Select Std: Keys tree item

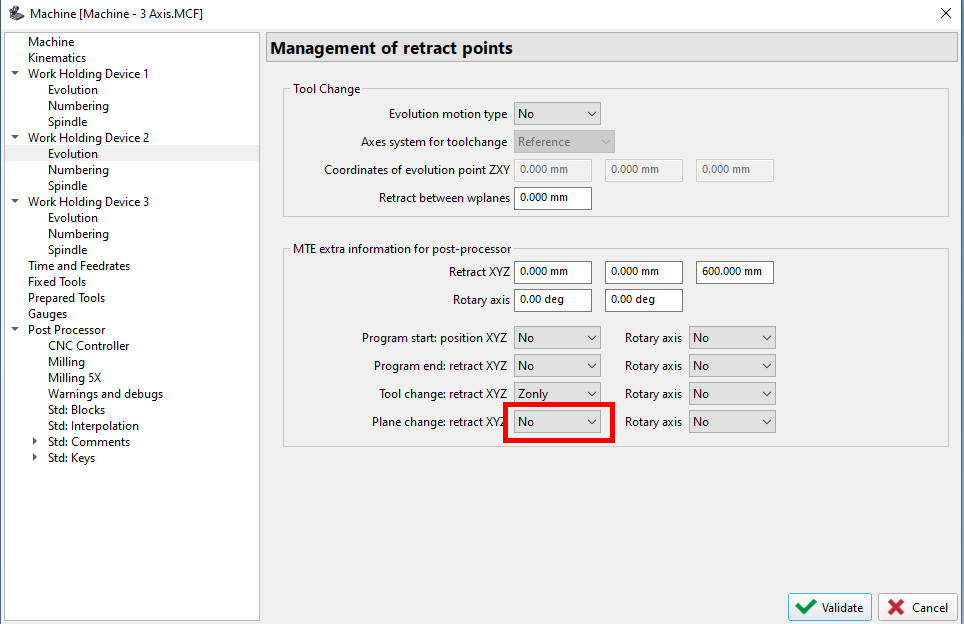pos(71,457)
